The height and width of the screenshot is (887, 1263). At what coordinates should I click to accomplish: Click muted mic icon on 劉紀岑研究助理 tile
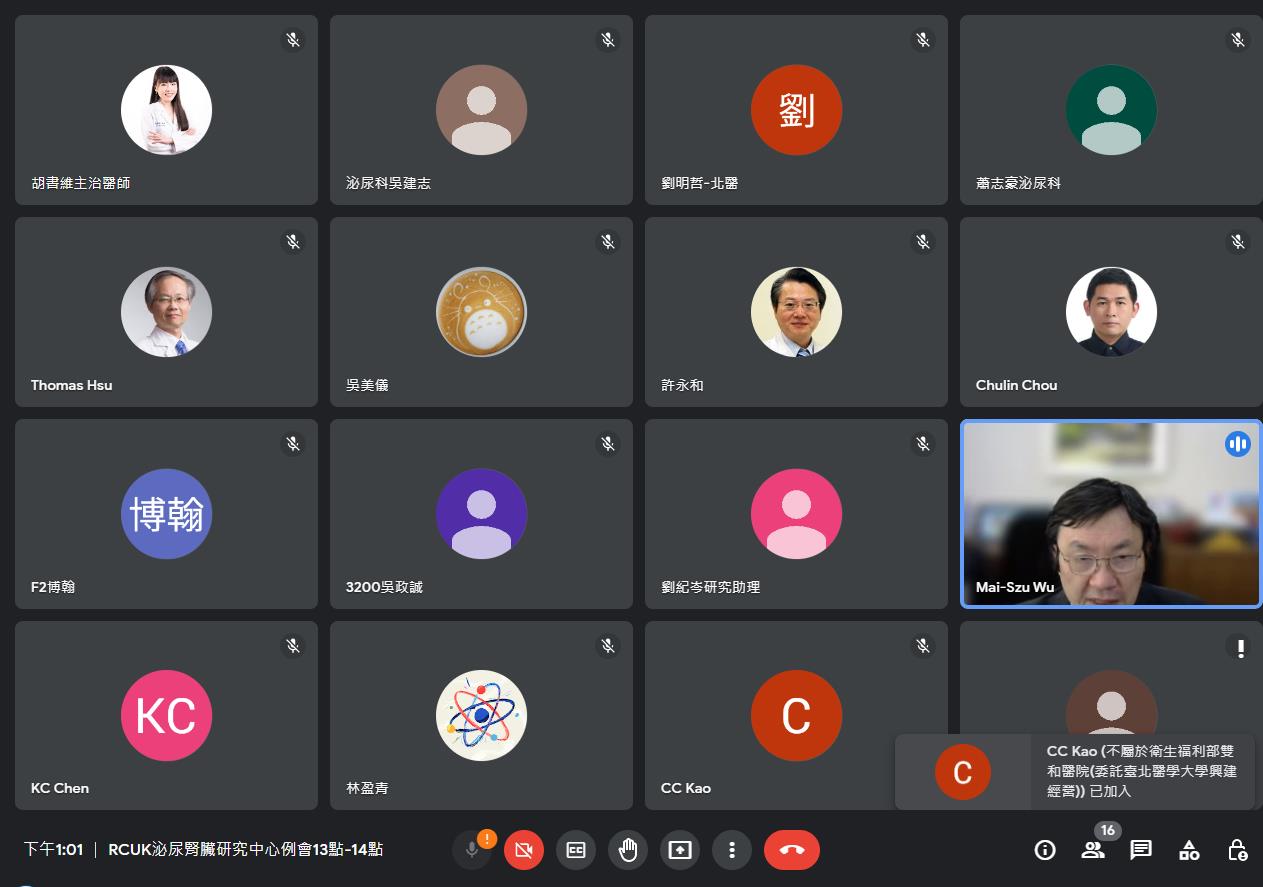[923, 444]
